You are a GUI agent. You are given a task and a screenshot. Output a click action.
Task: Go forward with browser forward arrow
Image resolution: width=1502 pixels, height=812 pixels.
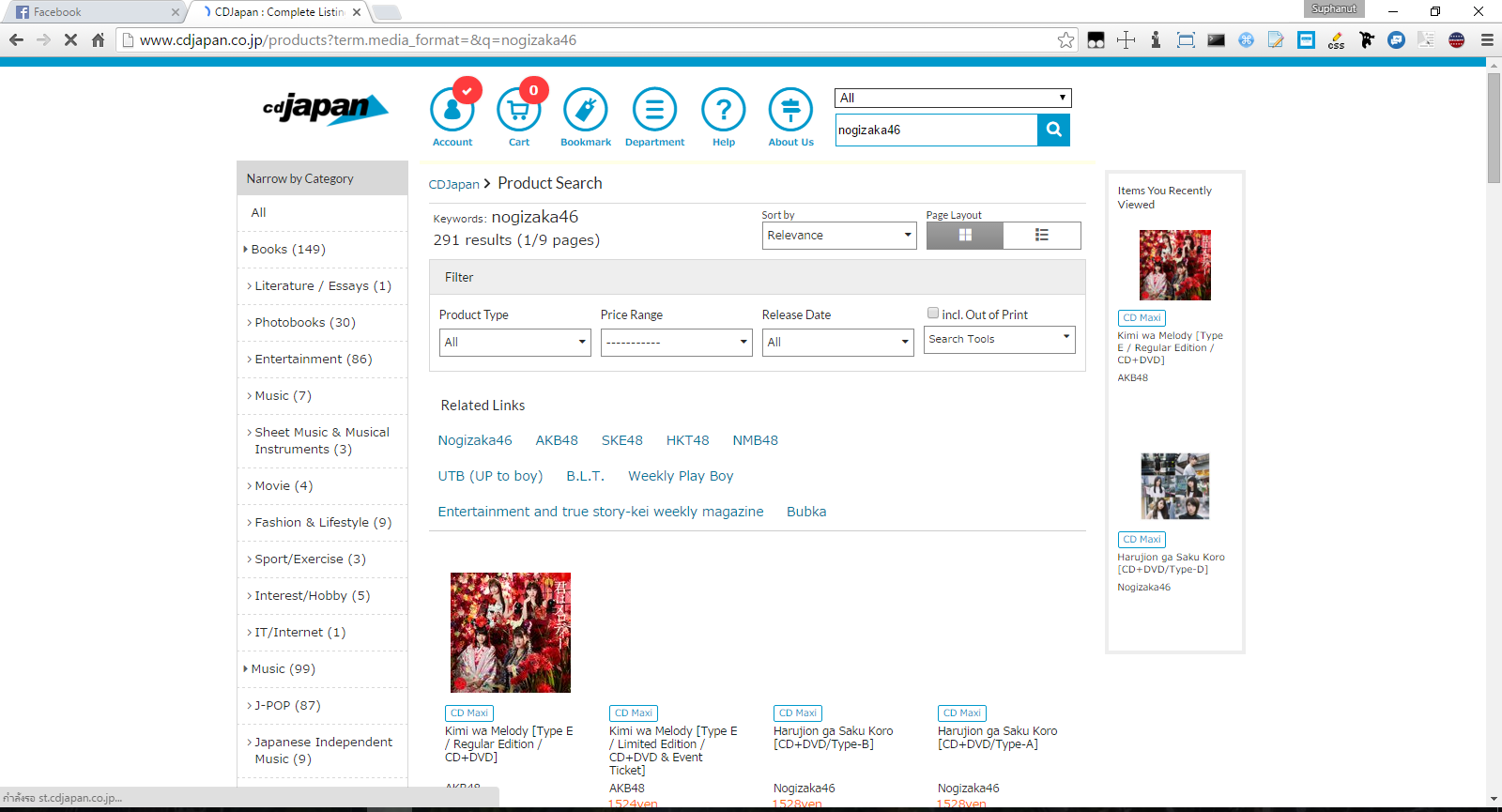point(43,39)
